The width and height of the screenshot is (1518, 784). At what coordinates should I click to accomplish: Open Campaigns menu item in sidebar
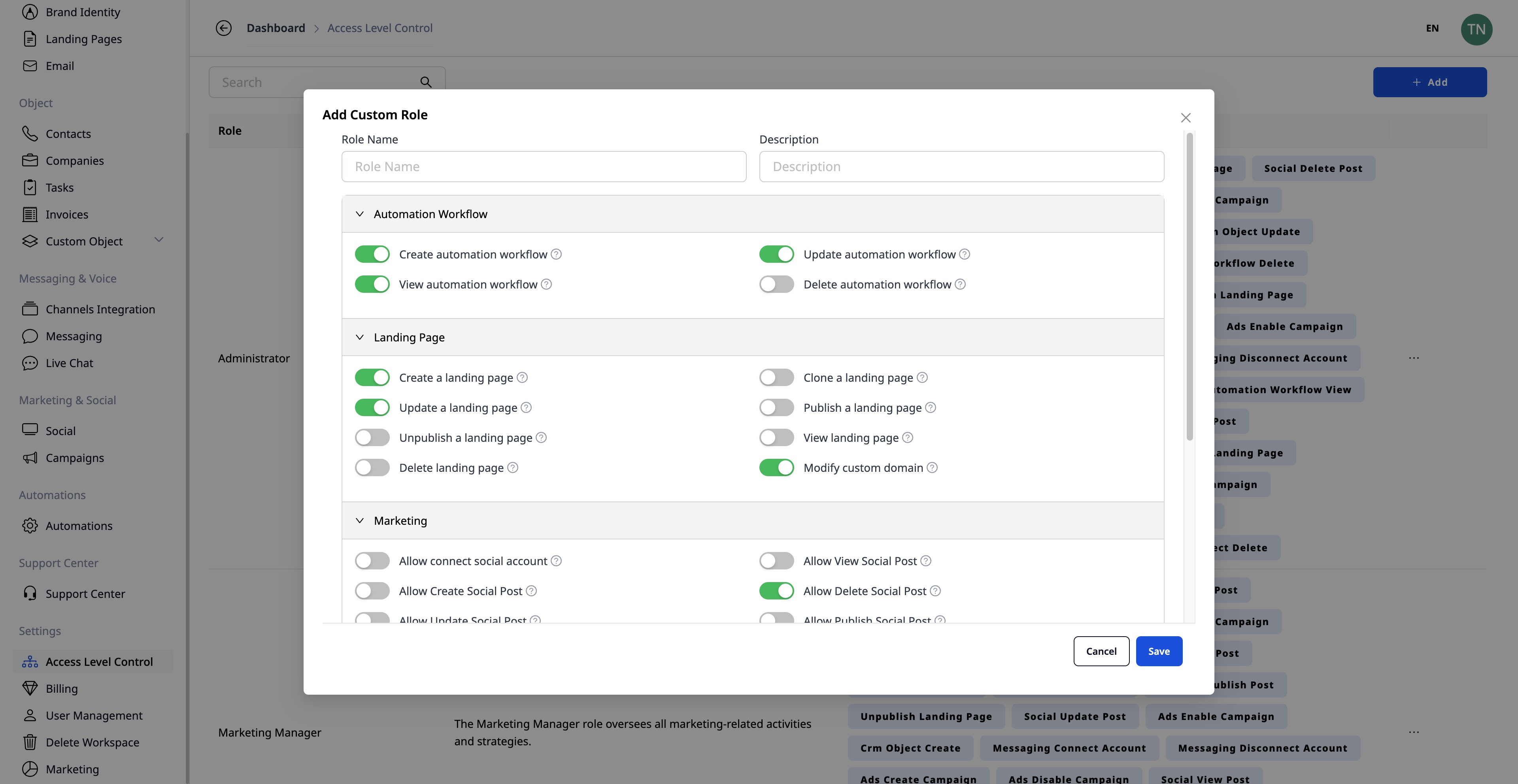(x=74, y=458)
